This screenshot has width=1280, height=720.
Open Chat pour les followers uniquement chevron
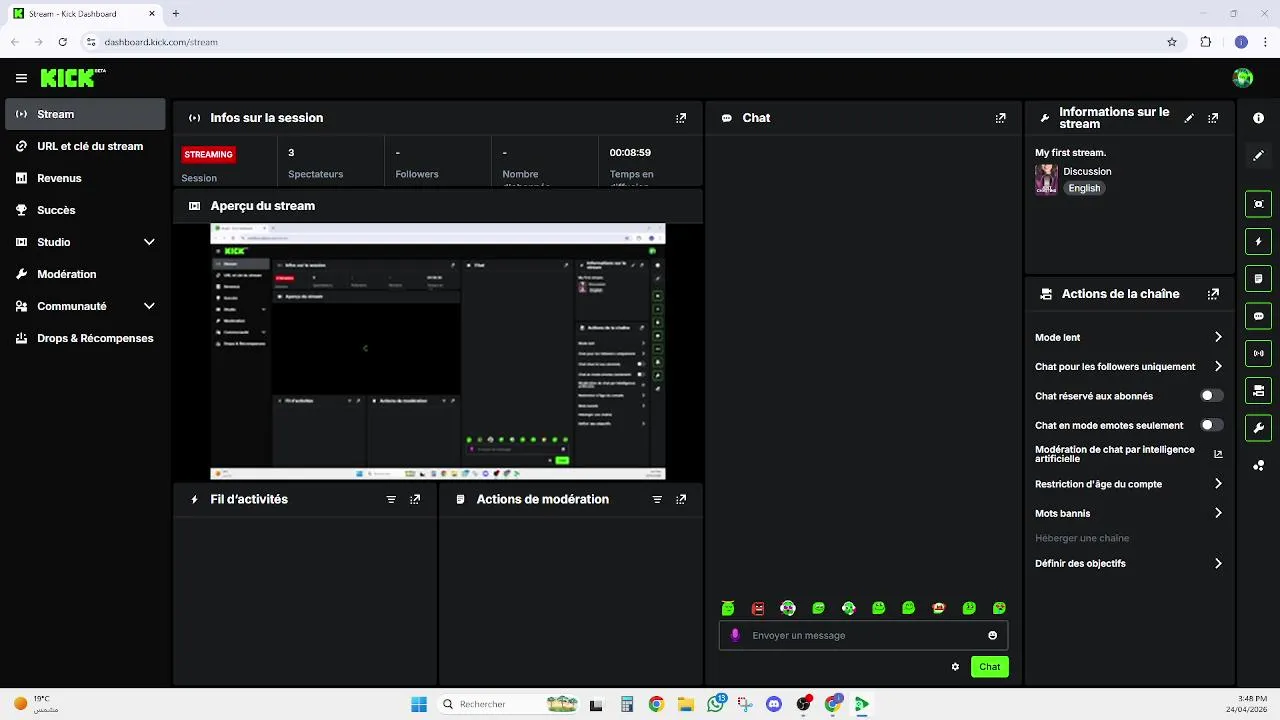pos(1218,366)
